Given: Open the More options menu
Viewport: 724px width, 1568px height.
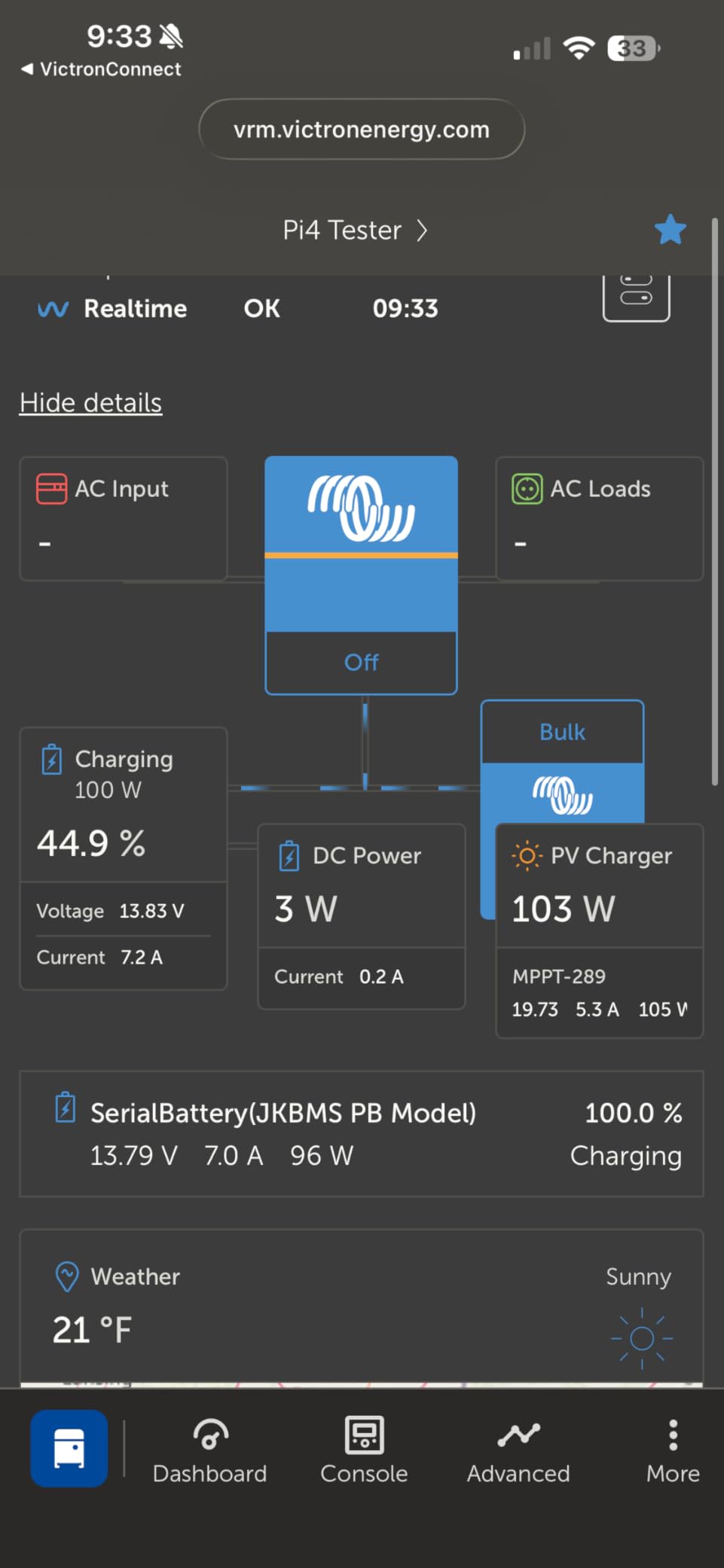Looking at the screenshot, I should click(673, 1450).
